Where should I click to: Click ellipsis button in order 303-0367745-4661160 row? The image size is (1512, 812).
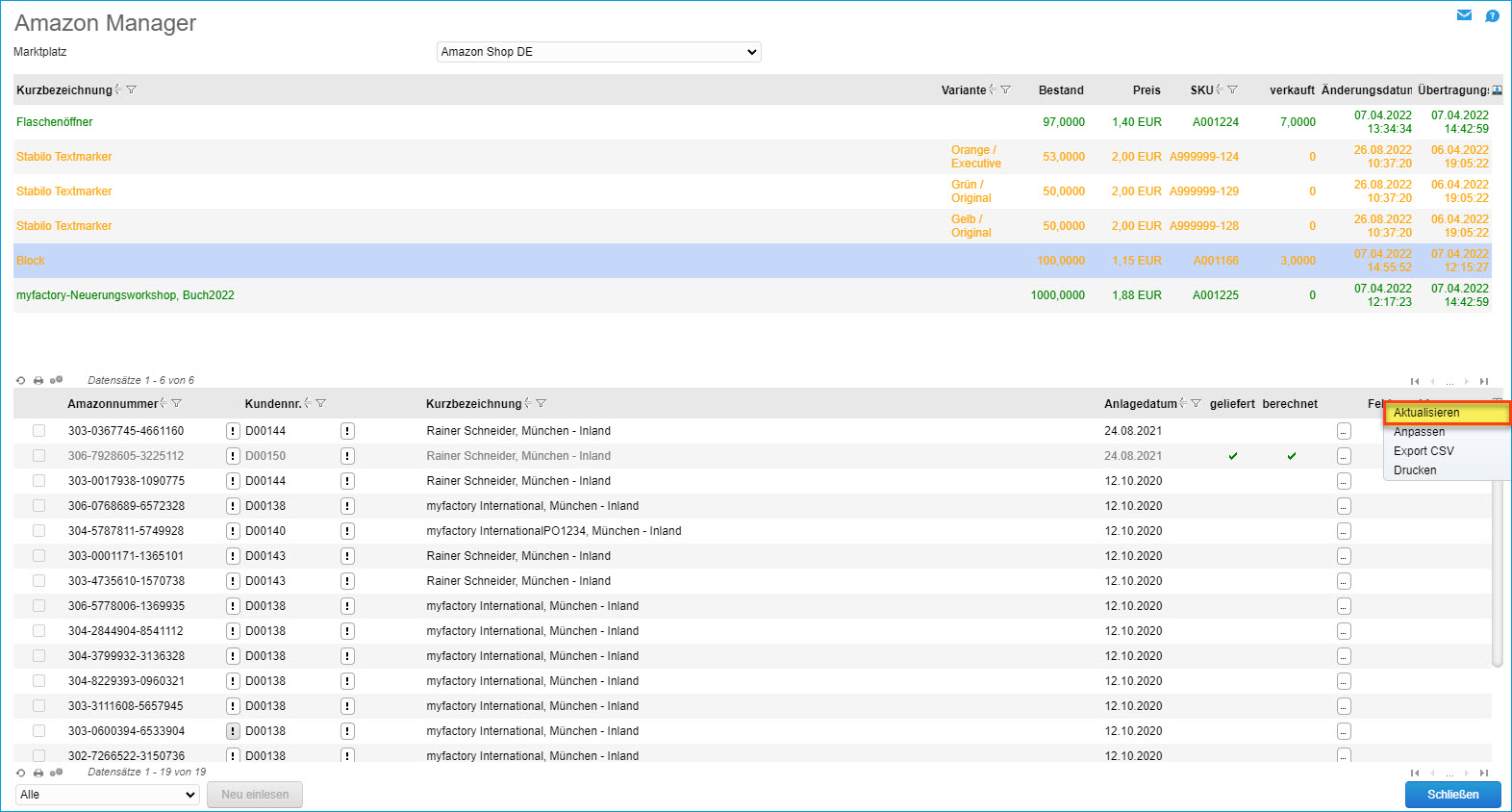tap(1344, 431)
